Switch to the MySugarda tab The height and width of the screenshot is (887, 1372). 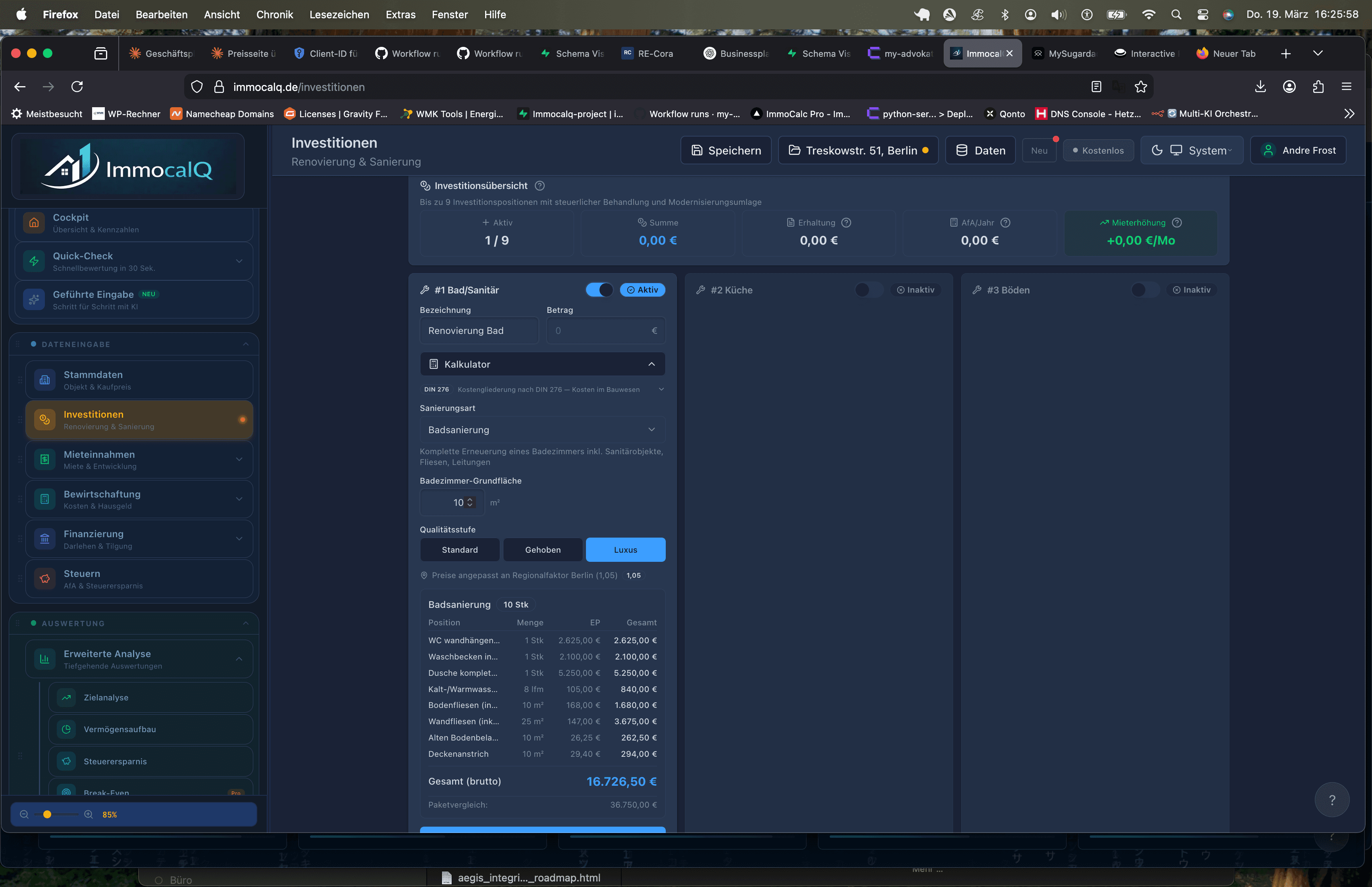pos(1066,54)
